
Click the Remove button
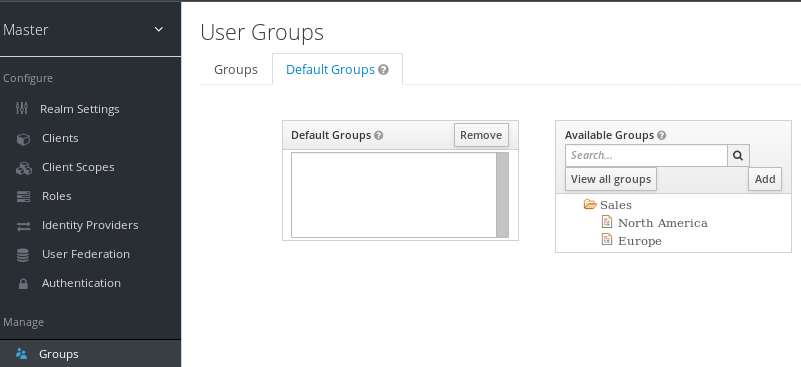coord(481,135)
